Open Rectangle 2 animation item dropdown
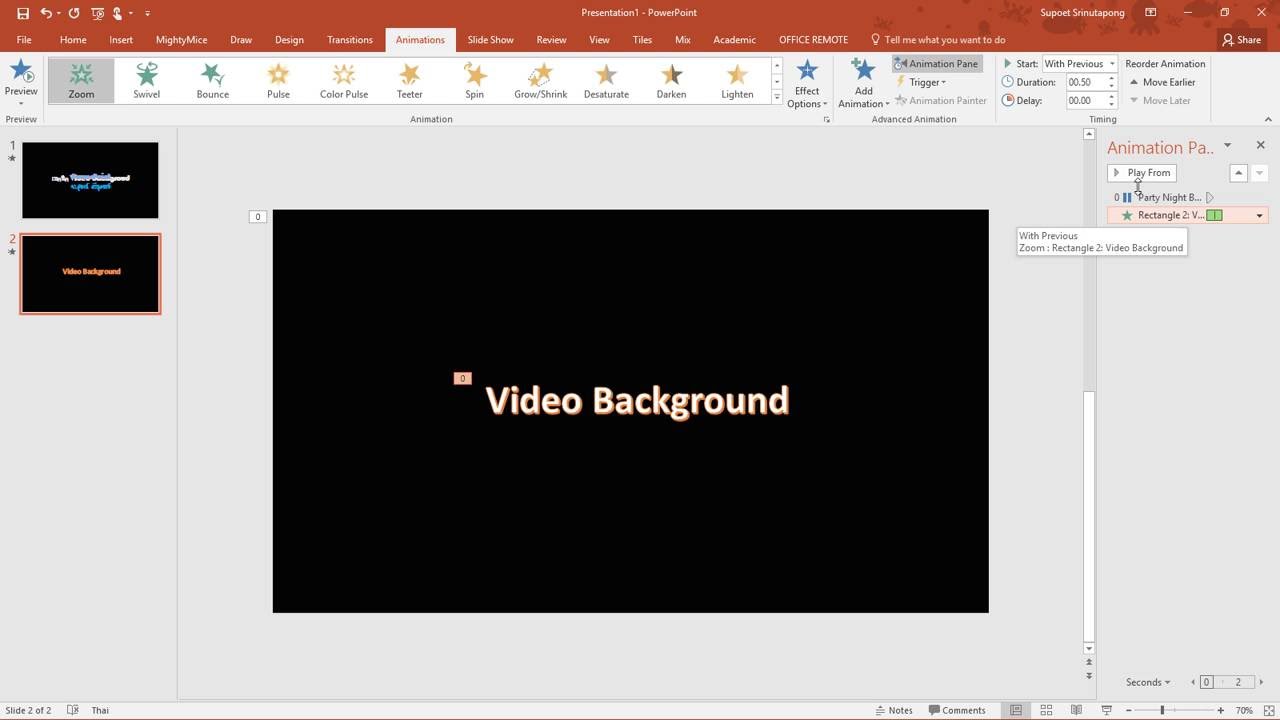 (1259, 215)
